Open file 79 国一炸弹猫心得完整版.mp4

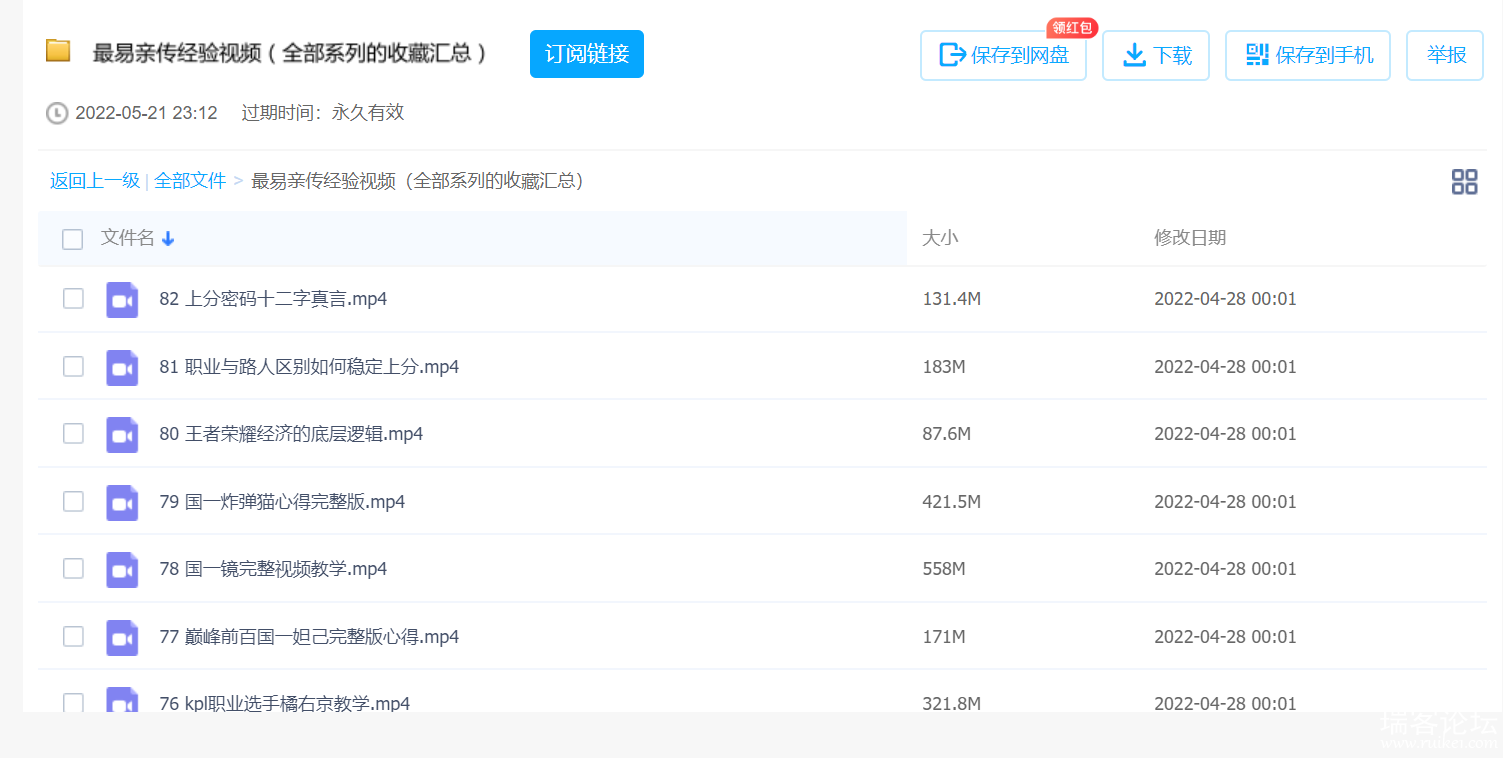282,502
